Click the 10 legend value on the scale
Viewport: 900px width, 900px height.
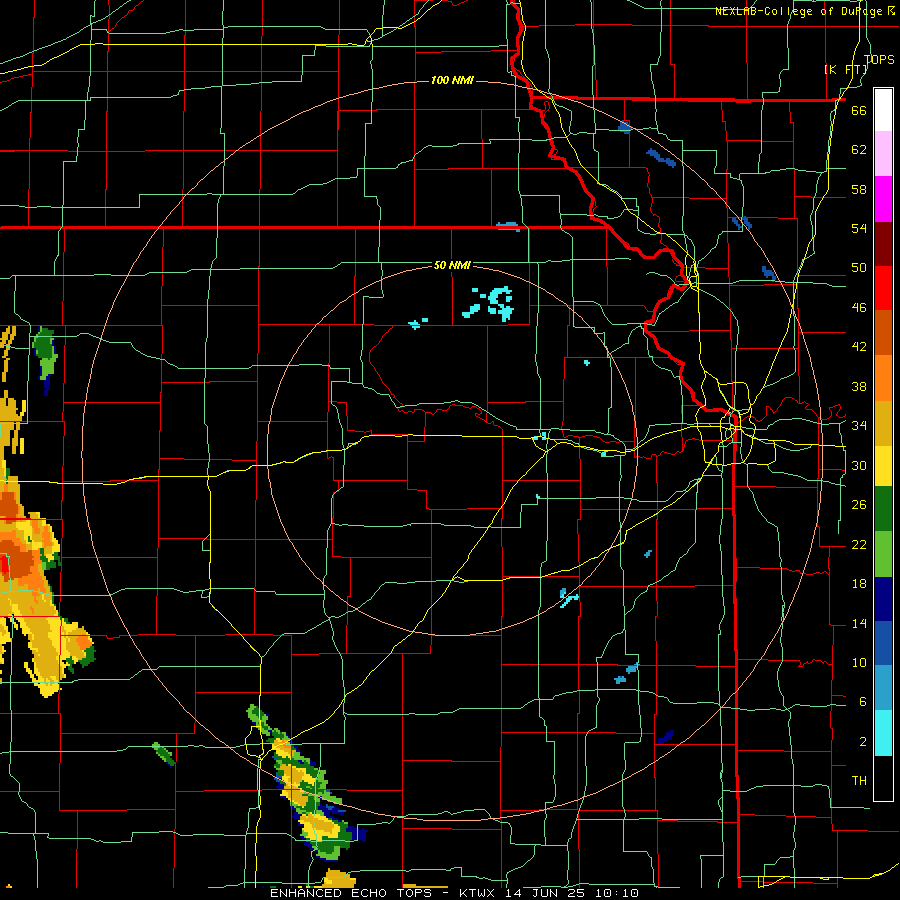tap(859, 663)
